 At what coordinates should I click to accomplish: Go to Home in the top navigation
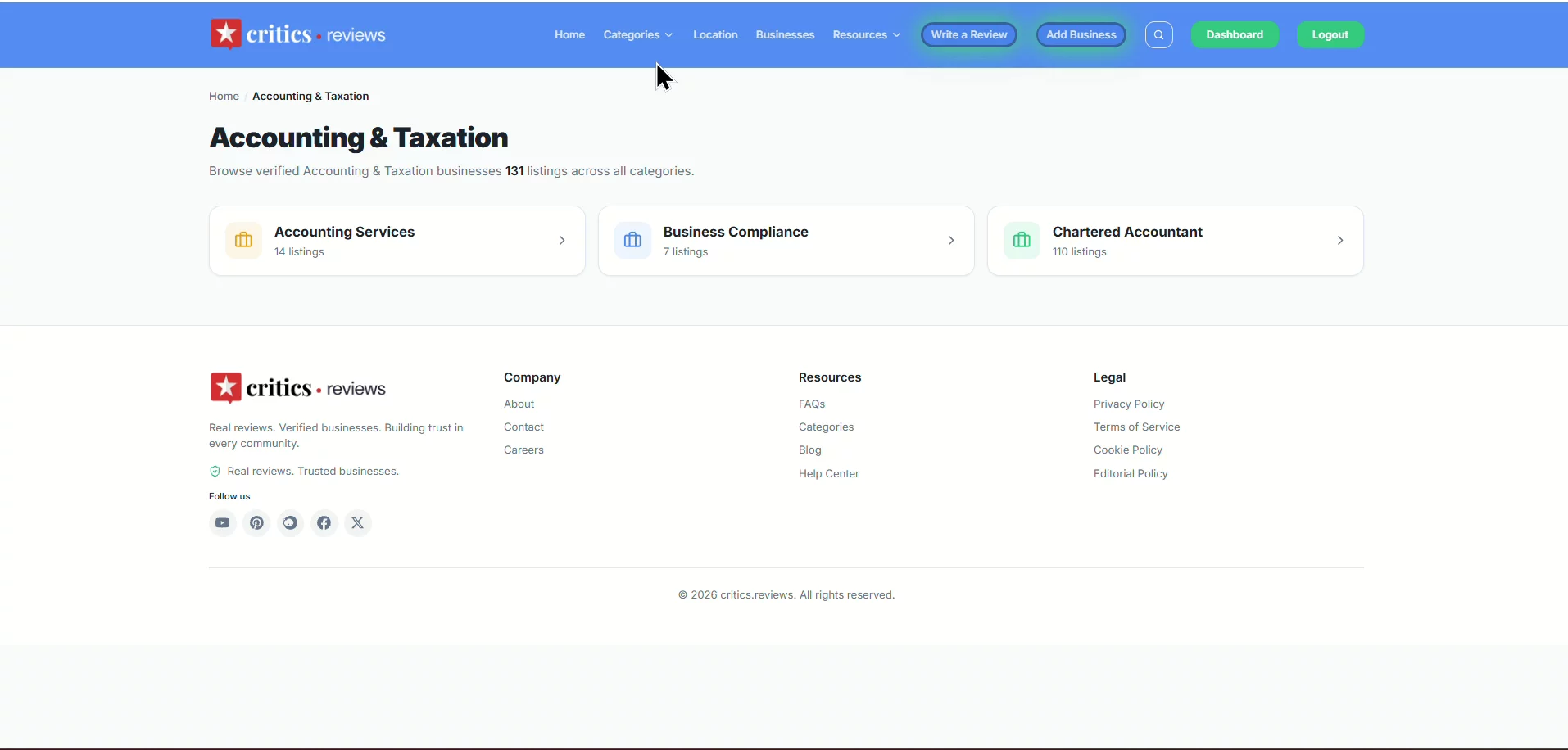click(x=570, y=35)
